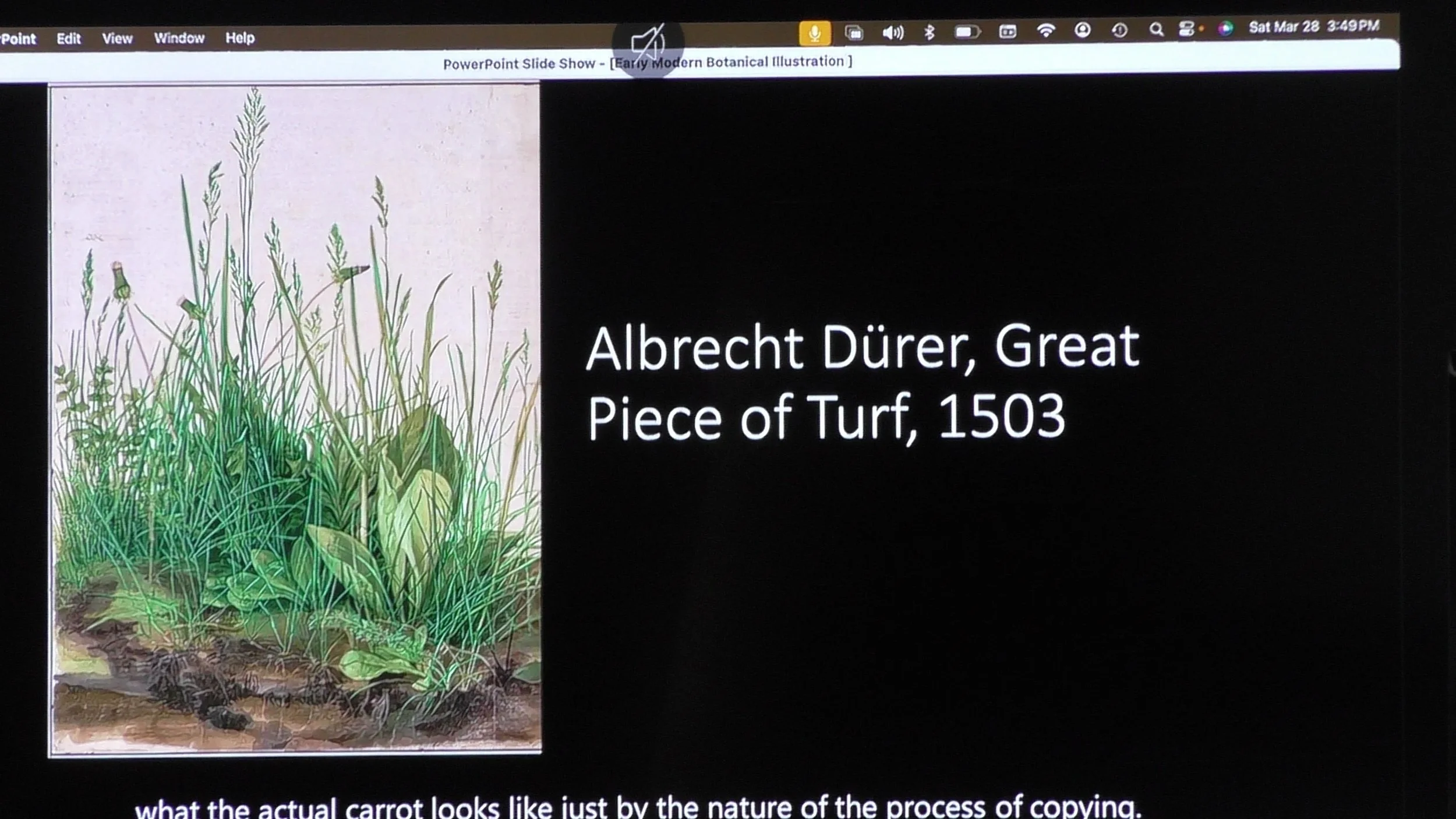
Task: Click the muted speaker overlay icon
Action: pyautogui.click(x=648, y=43)
